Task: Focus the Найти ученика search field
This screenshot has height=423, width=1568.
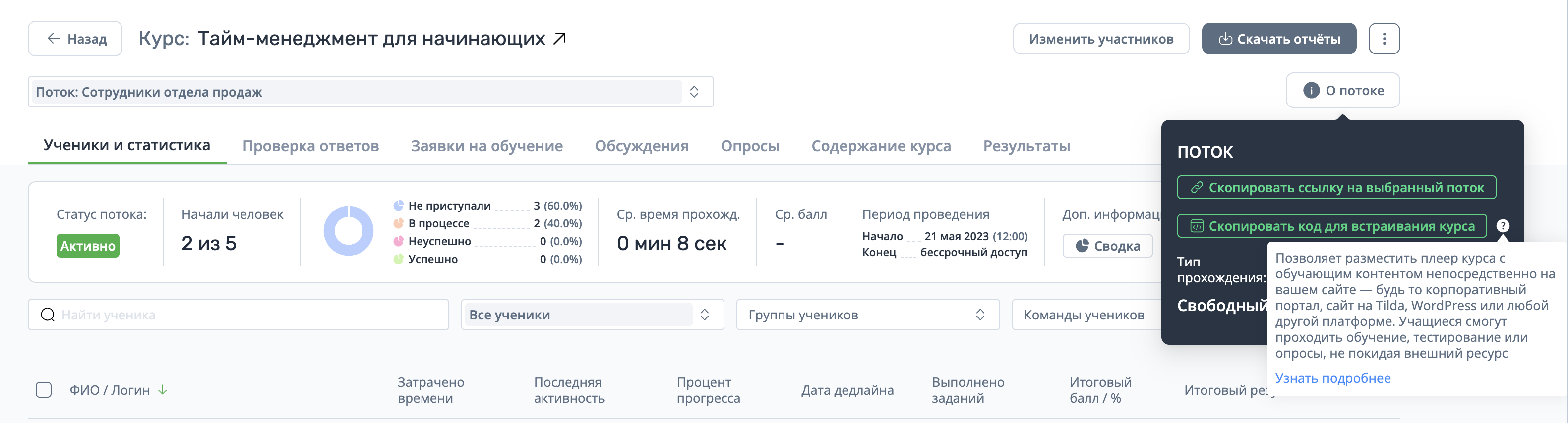Action: pos(249,315)
